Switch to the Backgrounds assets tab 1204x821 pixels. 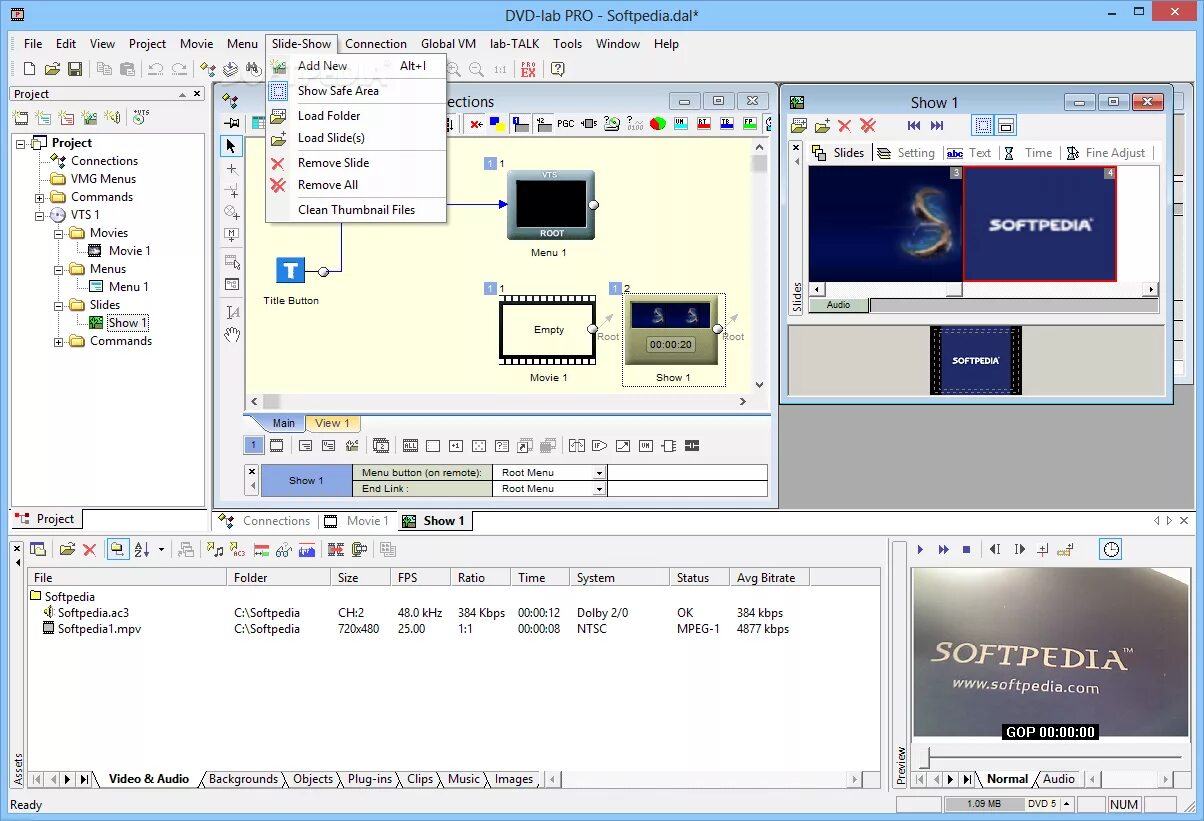click(x=243, y=779)
